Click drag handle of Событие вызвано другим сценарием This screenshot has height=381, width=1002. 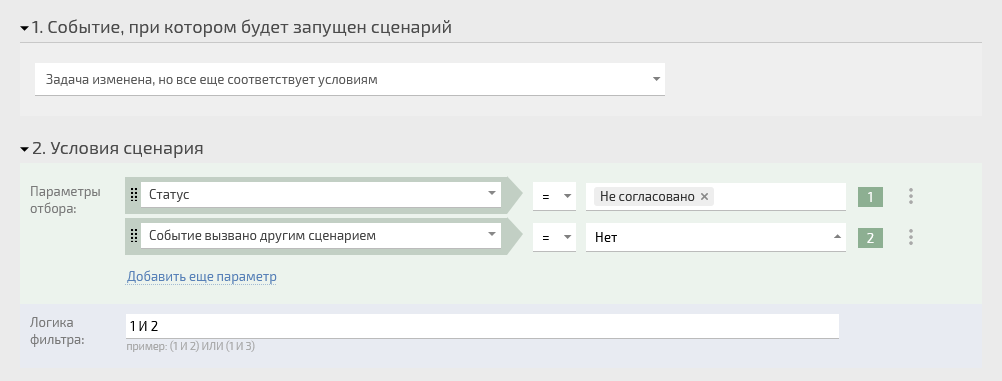pos(134,236)
